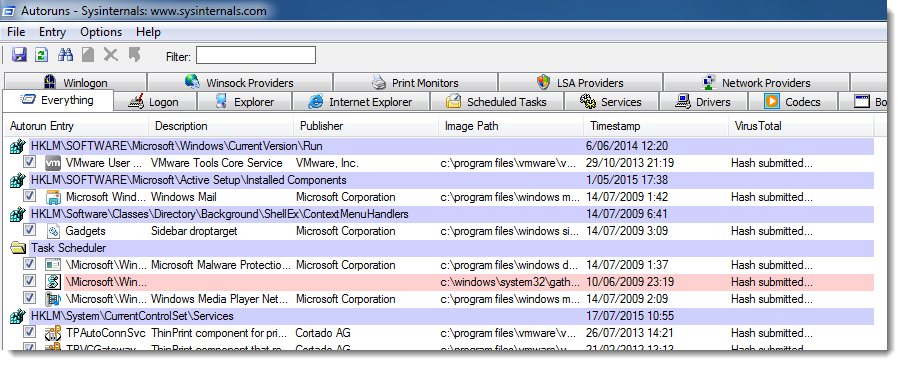Sort by Autorun Entry column header
902x365 pixels.
point(77,126)
